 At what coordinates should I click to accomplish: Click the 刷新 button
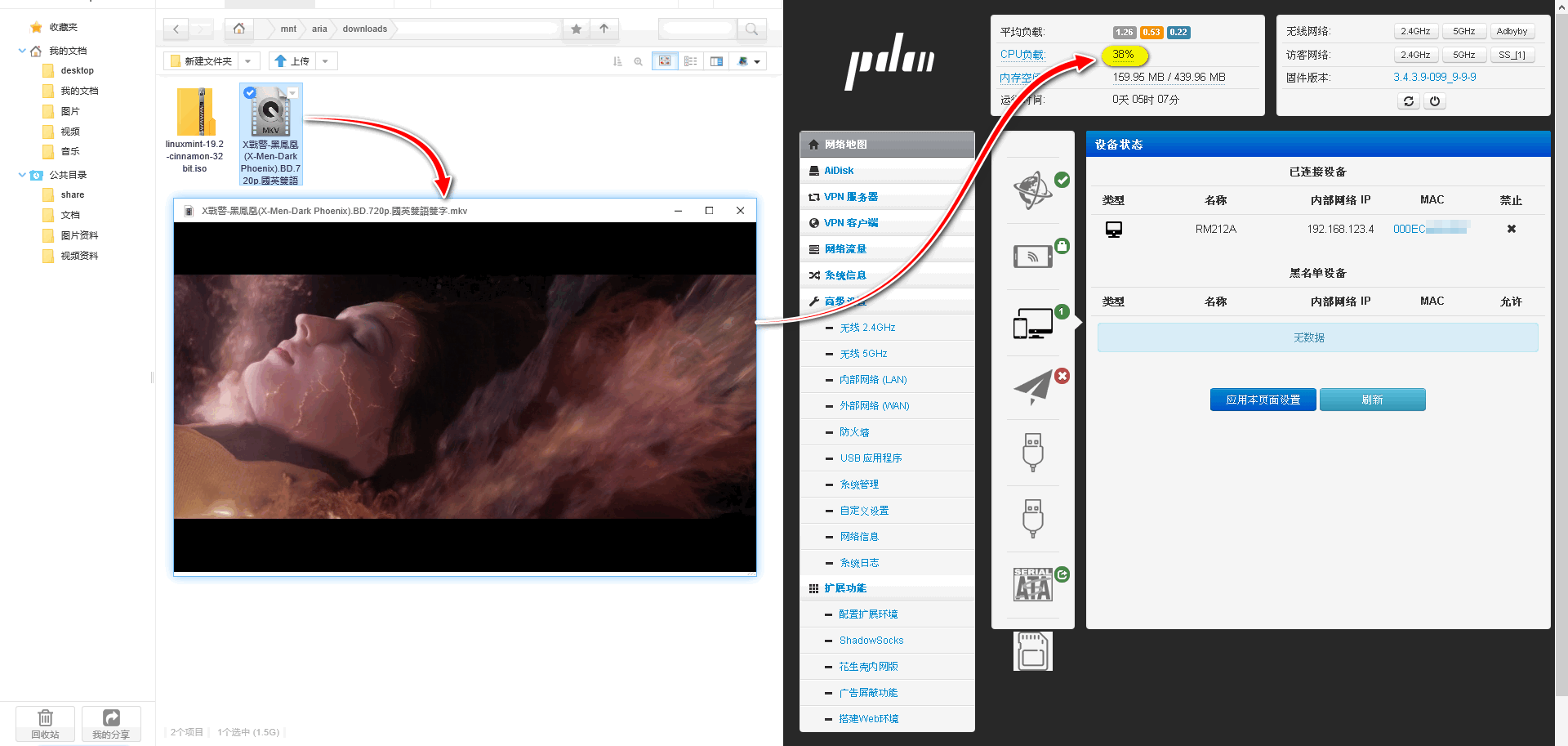pyautogui.click(x=1372, y=400)
